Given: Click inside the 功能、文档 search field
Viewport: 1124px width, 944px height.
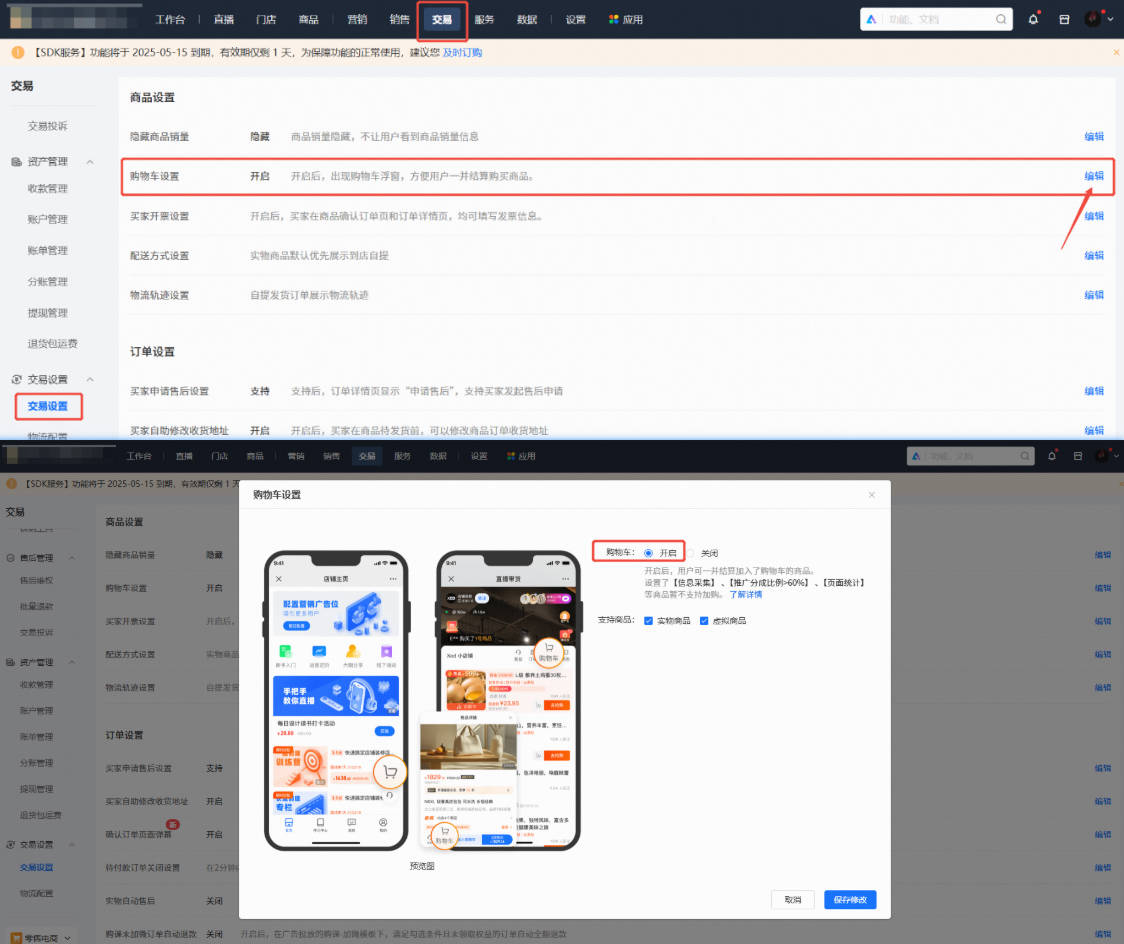Looking at the screenshot, I should pos(930,18).
